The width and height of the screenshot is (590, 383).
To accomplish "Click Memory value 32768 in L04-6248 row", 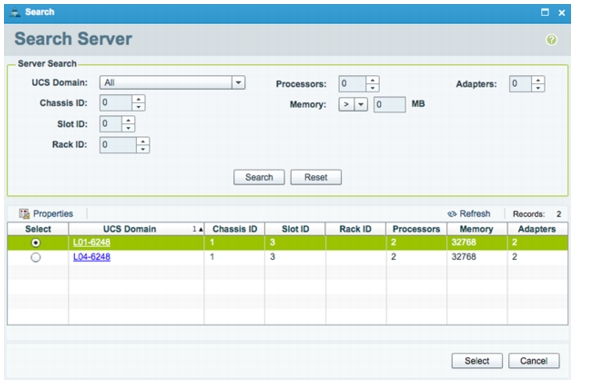I will coord(464,257).
